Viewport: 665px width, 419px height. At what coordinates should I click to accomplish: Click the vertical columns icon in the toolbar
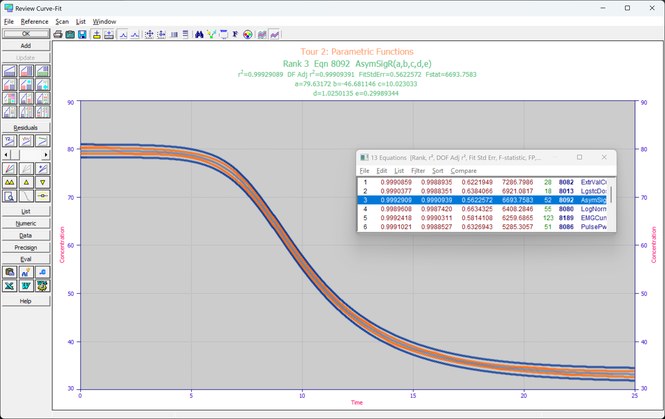pos(174,34)
